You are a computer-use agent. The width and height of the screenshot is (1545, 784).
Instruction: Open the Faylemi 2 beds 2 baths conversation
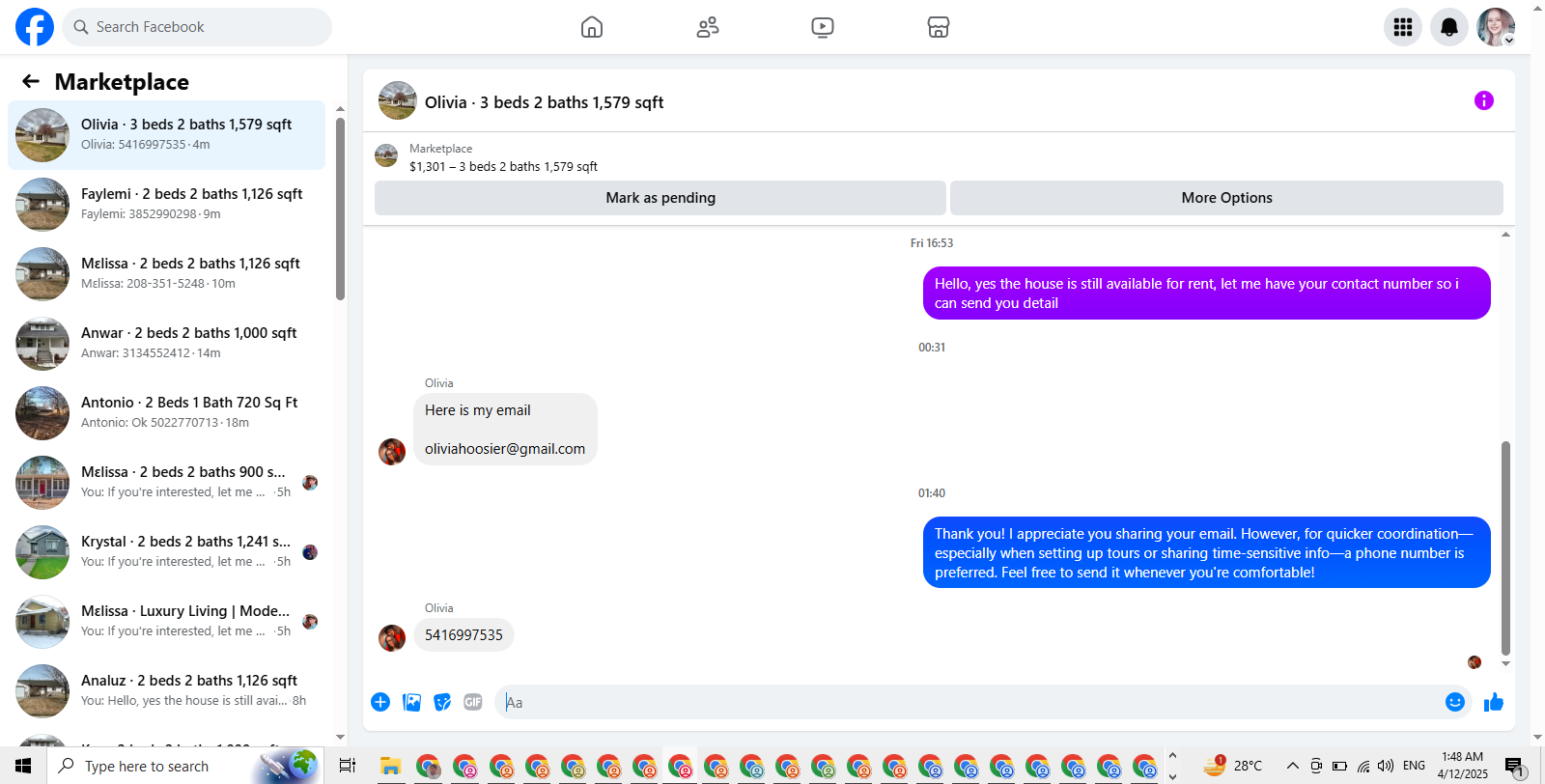pos(166,205)
